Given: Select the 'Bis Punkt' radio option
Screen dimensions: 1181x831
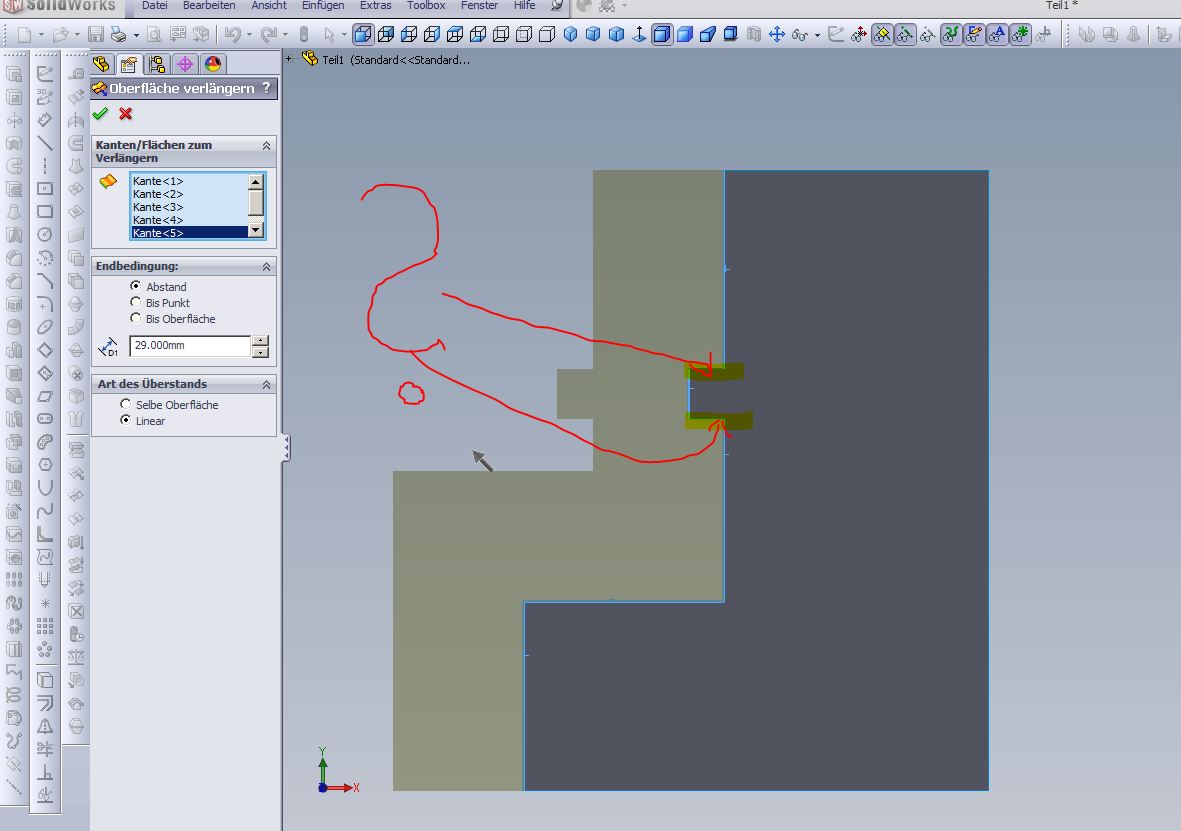Looking at the screenshot, I should (x=136, y=302).
